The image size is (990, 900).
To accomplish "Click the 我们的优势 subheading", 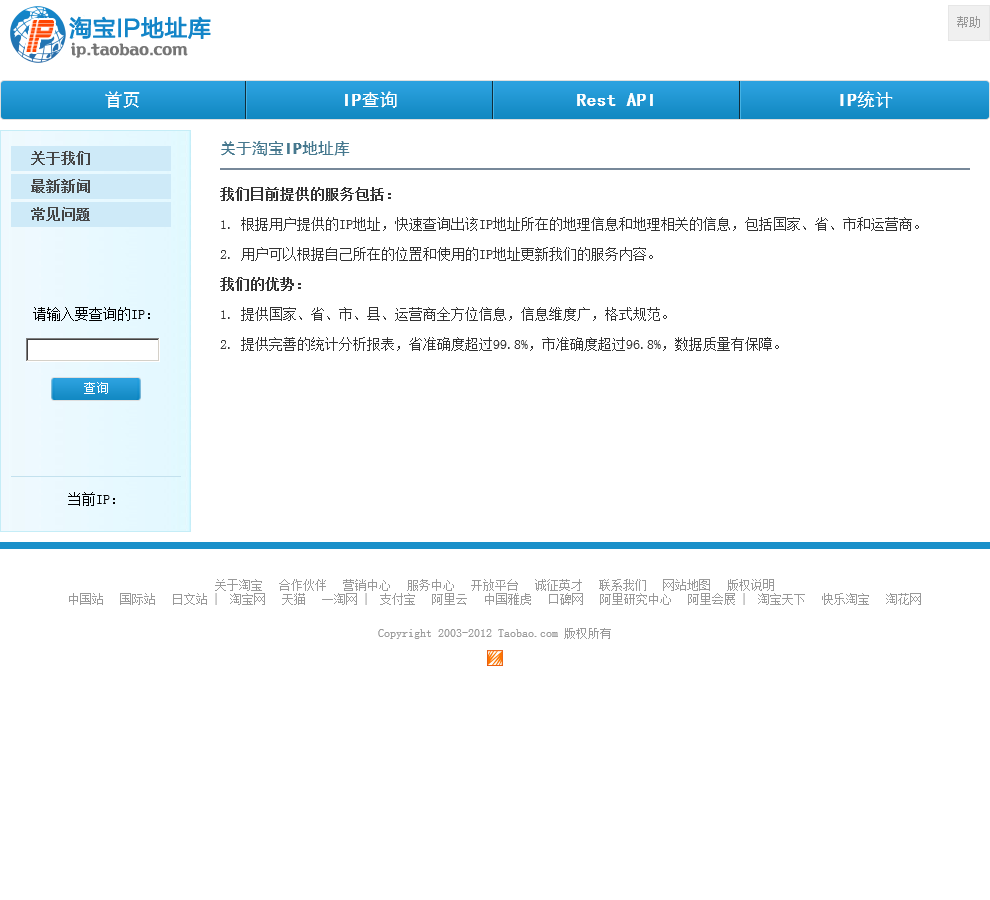I will (x=261, y=284).
